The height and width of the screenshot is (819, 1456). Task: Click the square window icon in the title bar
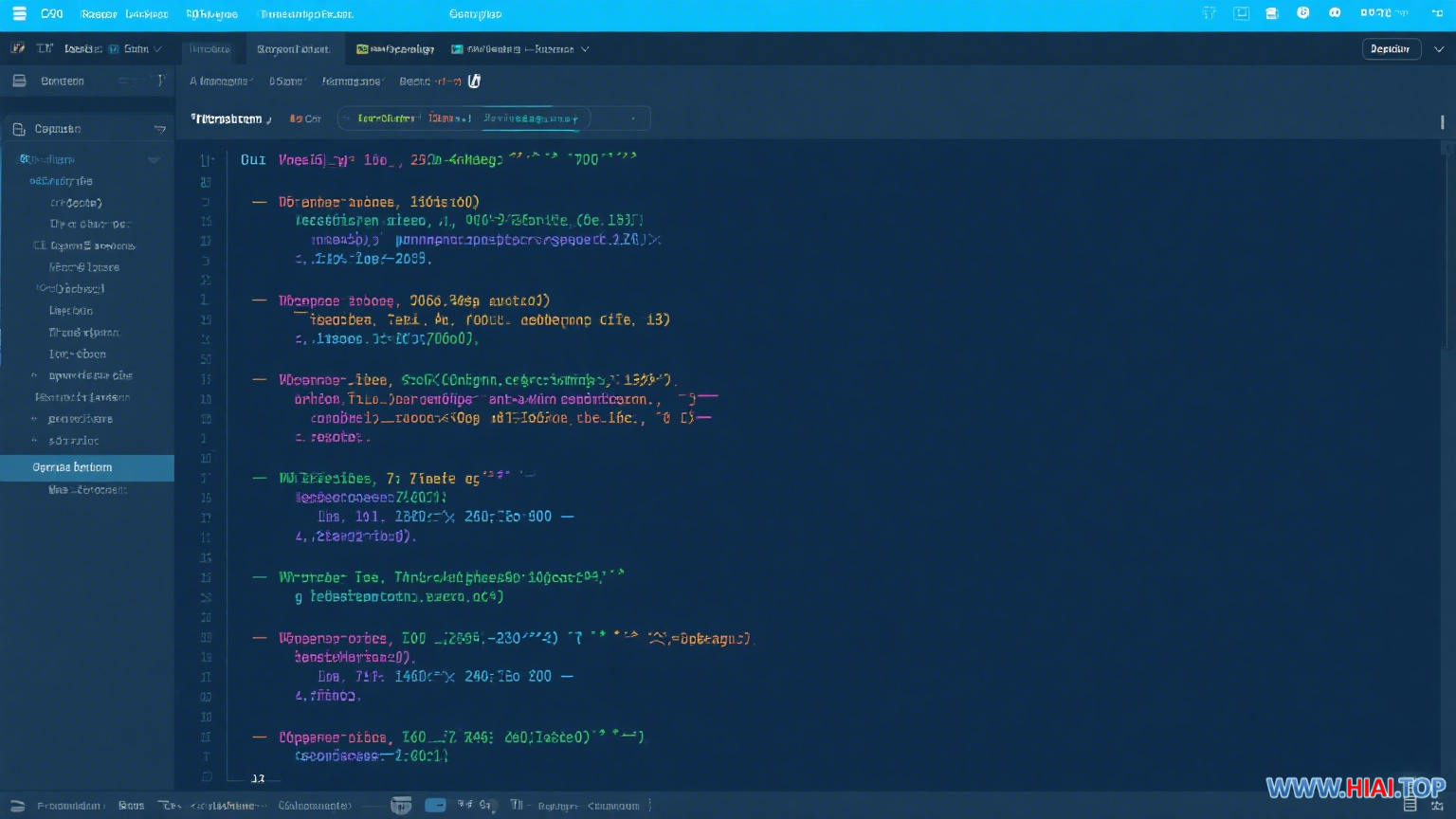[x=1241, y=13]
